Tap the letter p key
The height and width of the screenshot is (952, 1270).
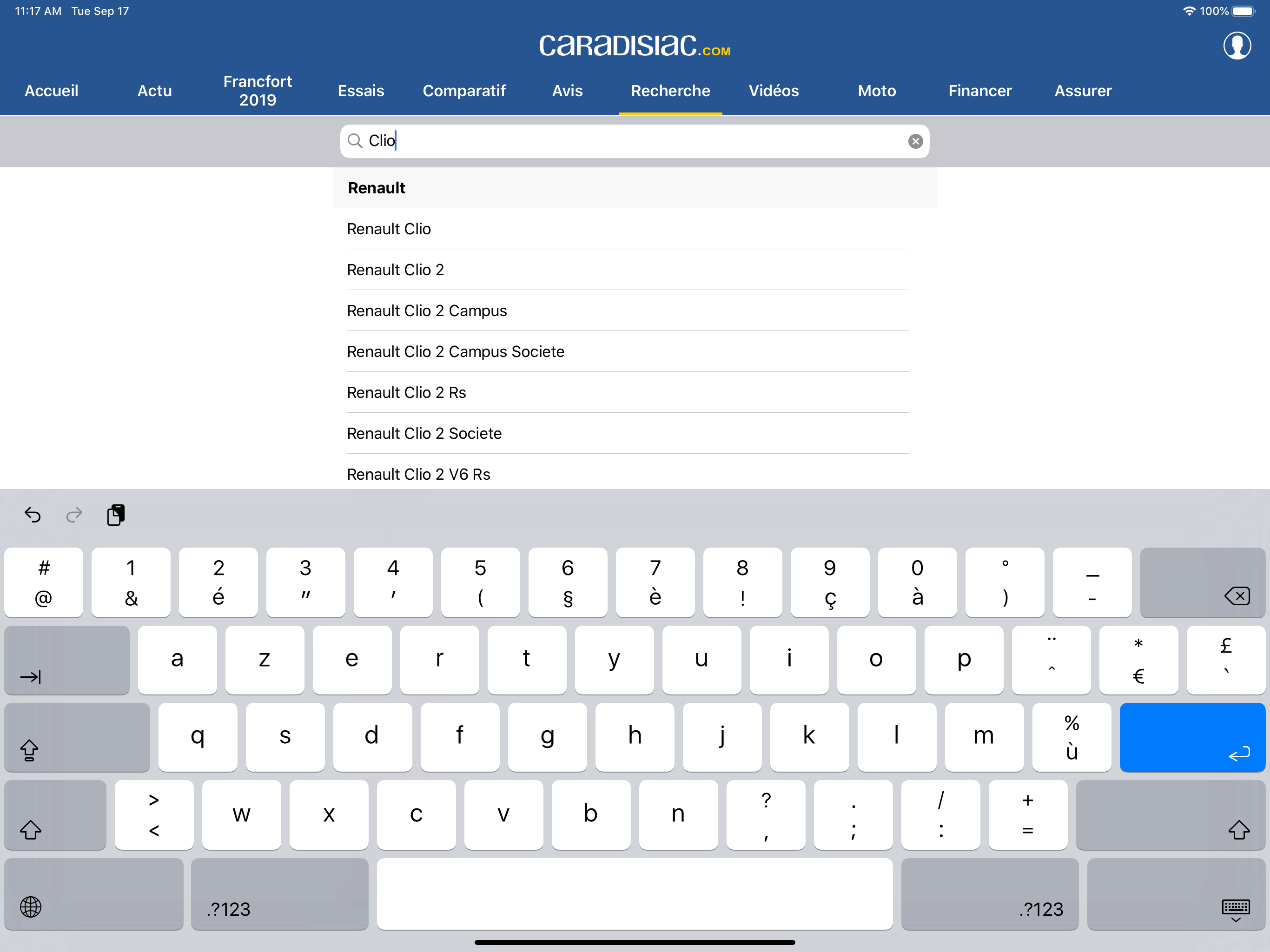(x=964, y=660)
